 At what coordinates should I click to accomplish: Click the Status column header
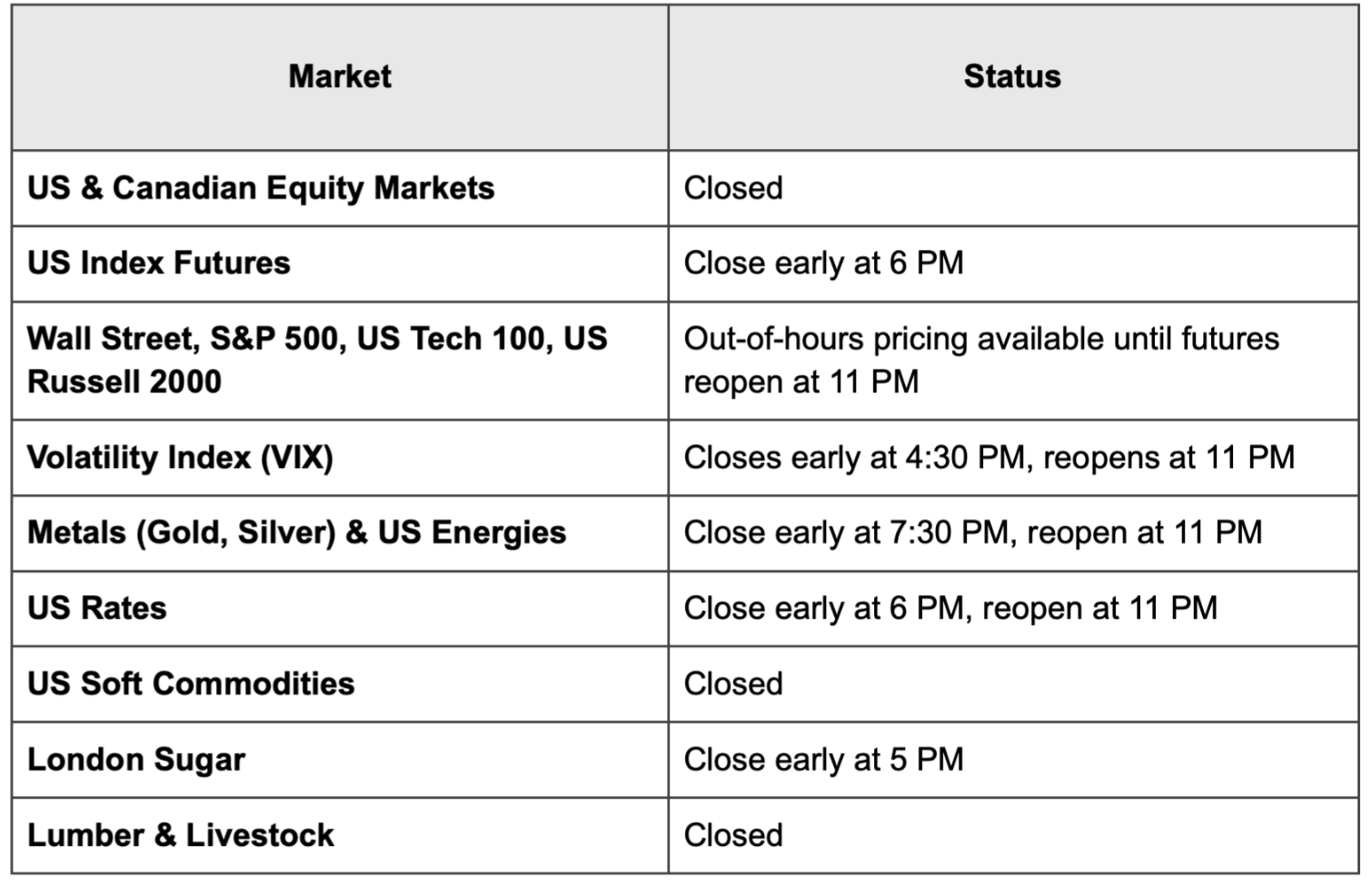tap(1012, 77)
